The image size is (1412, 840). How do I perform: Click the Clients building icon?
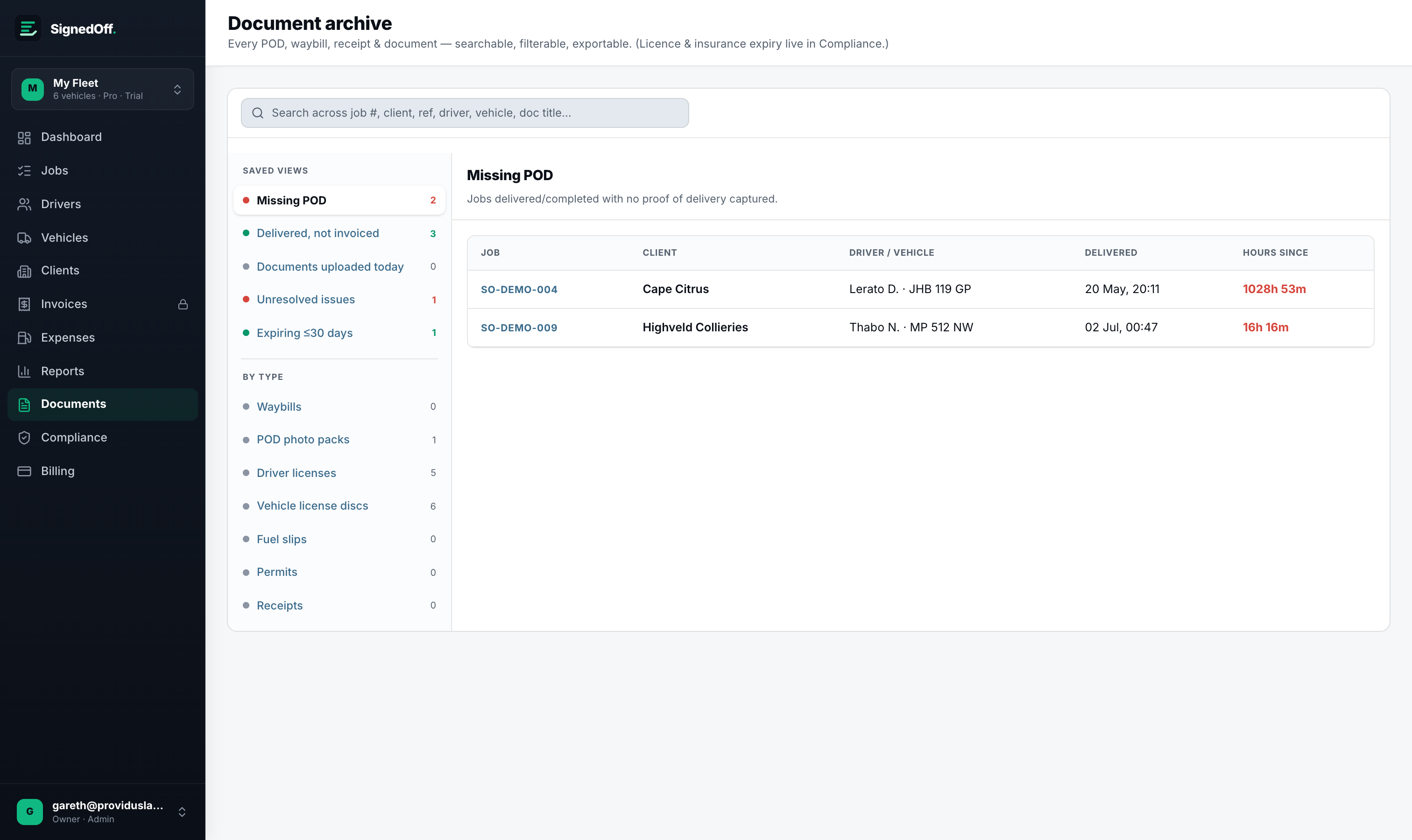point(24,271)
